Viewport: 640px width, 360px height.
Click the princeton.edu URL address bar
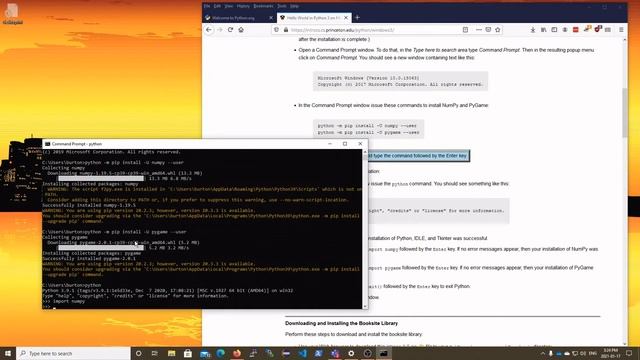(367, 30)
